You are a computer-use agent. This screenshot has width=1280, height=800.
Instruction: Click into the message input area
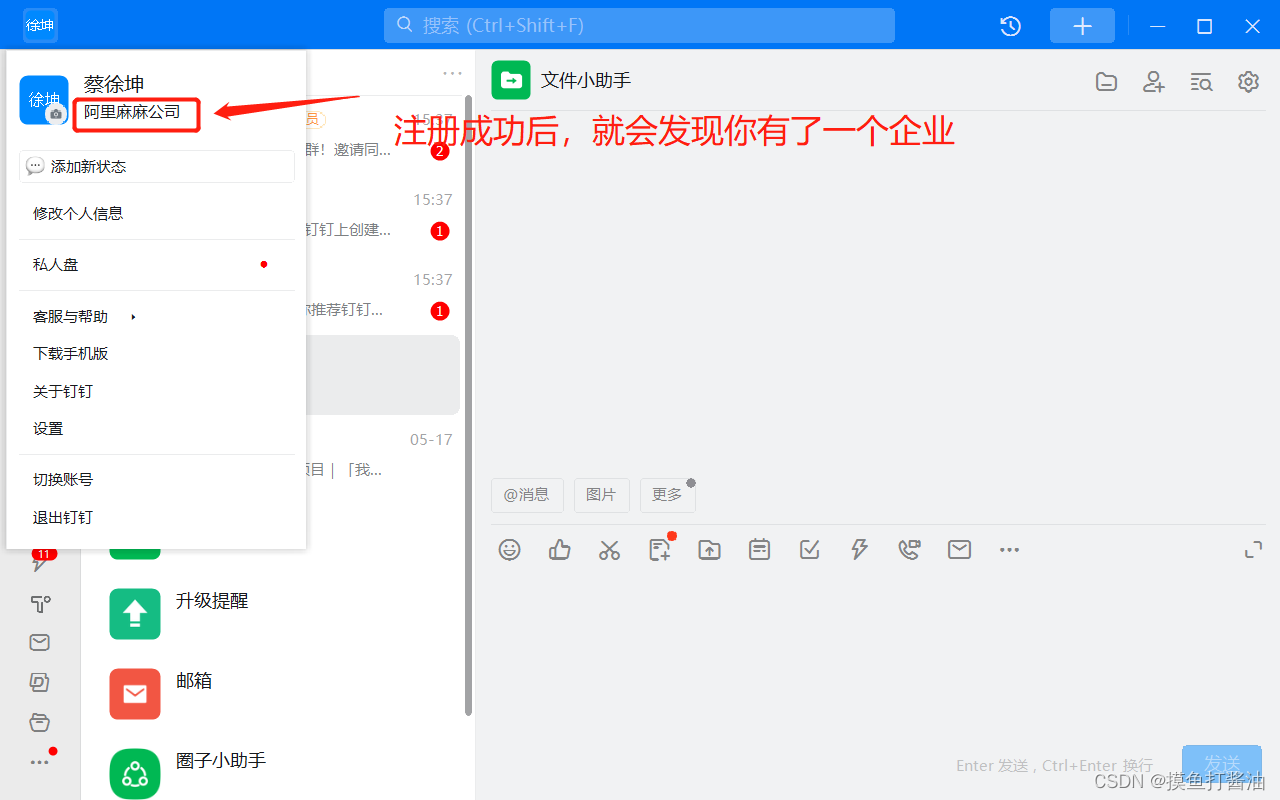click(x=877, y=655)
